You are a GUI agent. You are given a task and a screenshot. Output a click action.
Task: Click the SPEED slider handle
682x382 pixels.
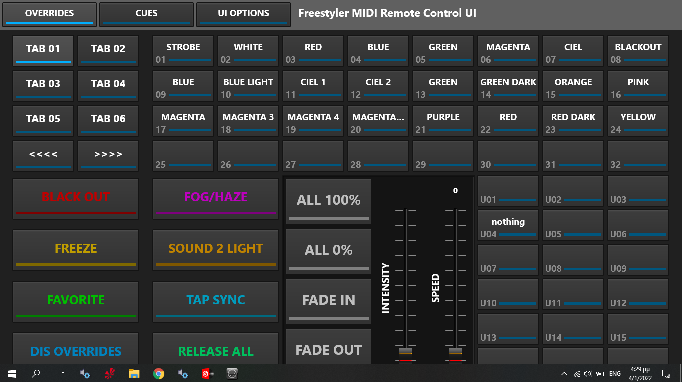pos(455,351)
